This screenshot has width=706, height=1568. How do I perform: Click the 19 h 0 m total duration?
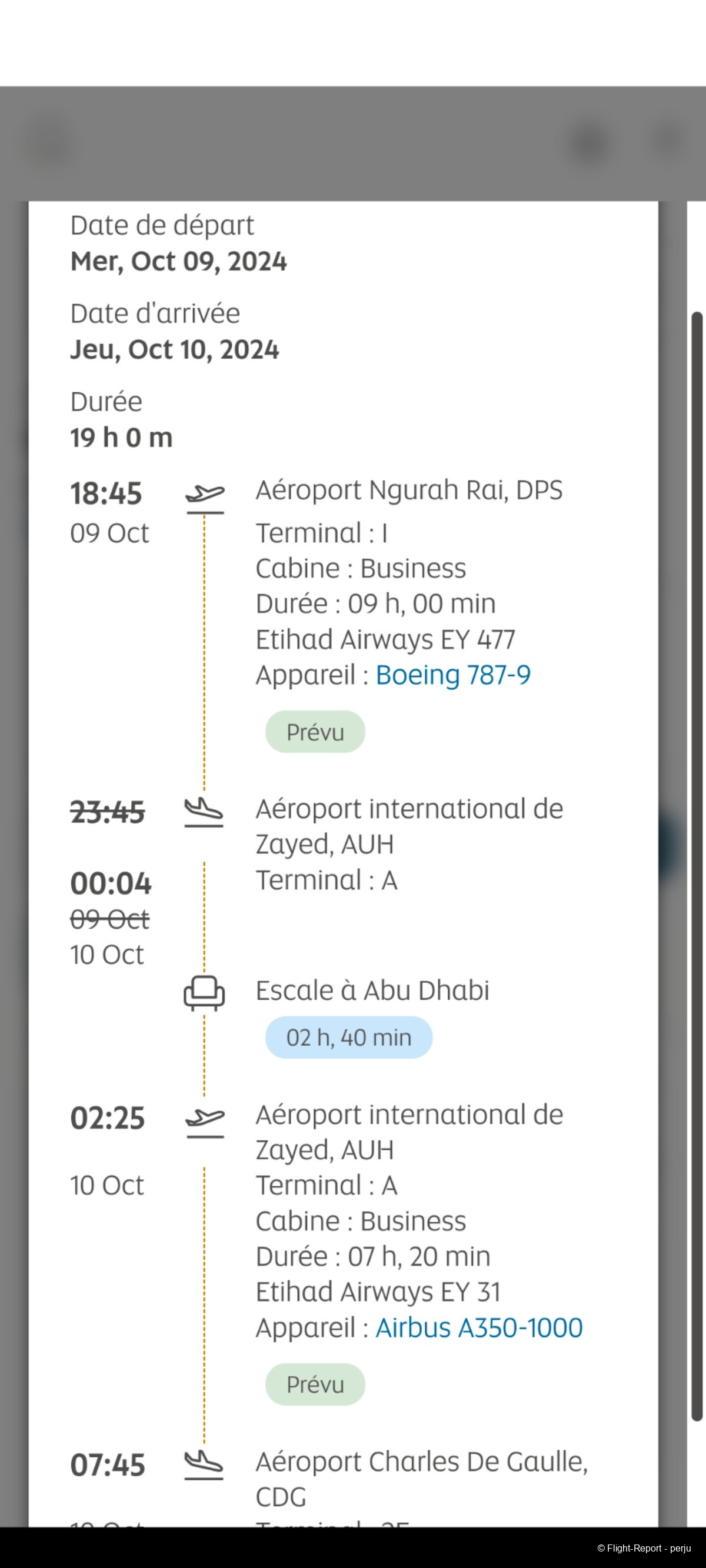point(121,438)
